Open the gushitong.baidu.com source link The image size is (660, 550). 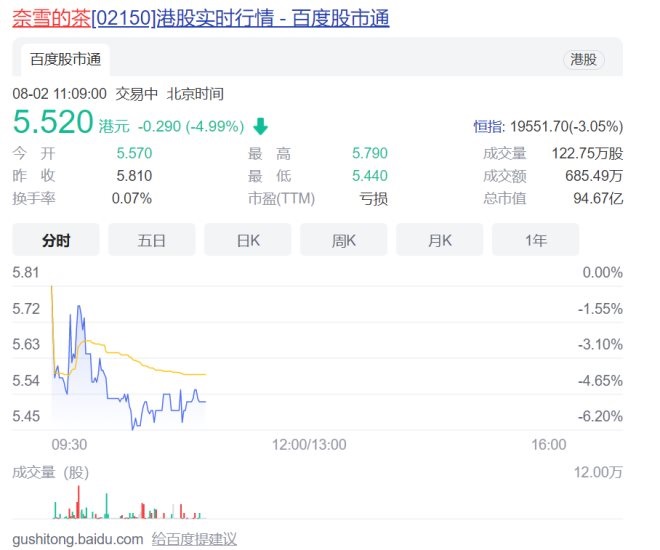coord(77,539)
